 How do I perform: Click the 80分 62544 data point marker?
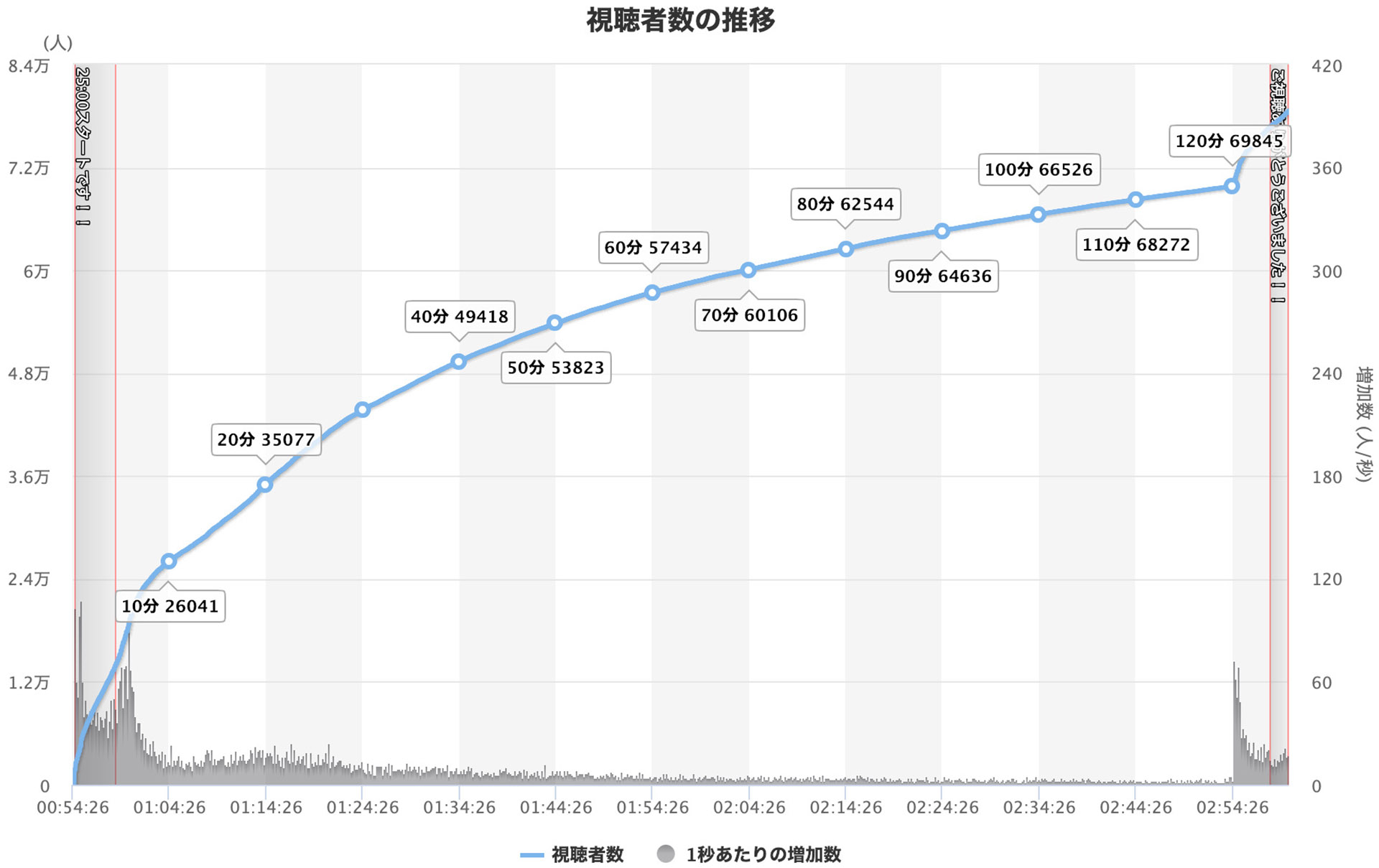(x=846, y=248)
